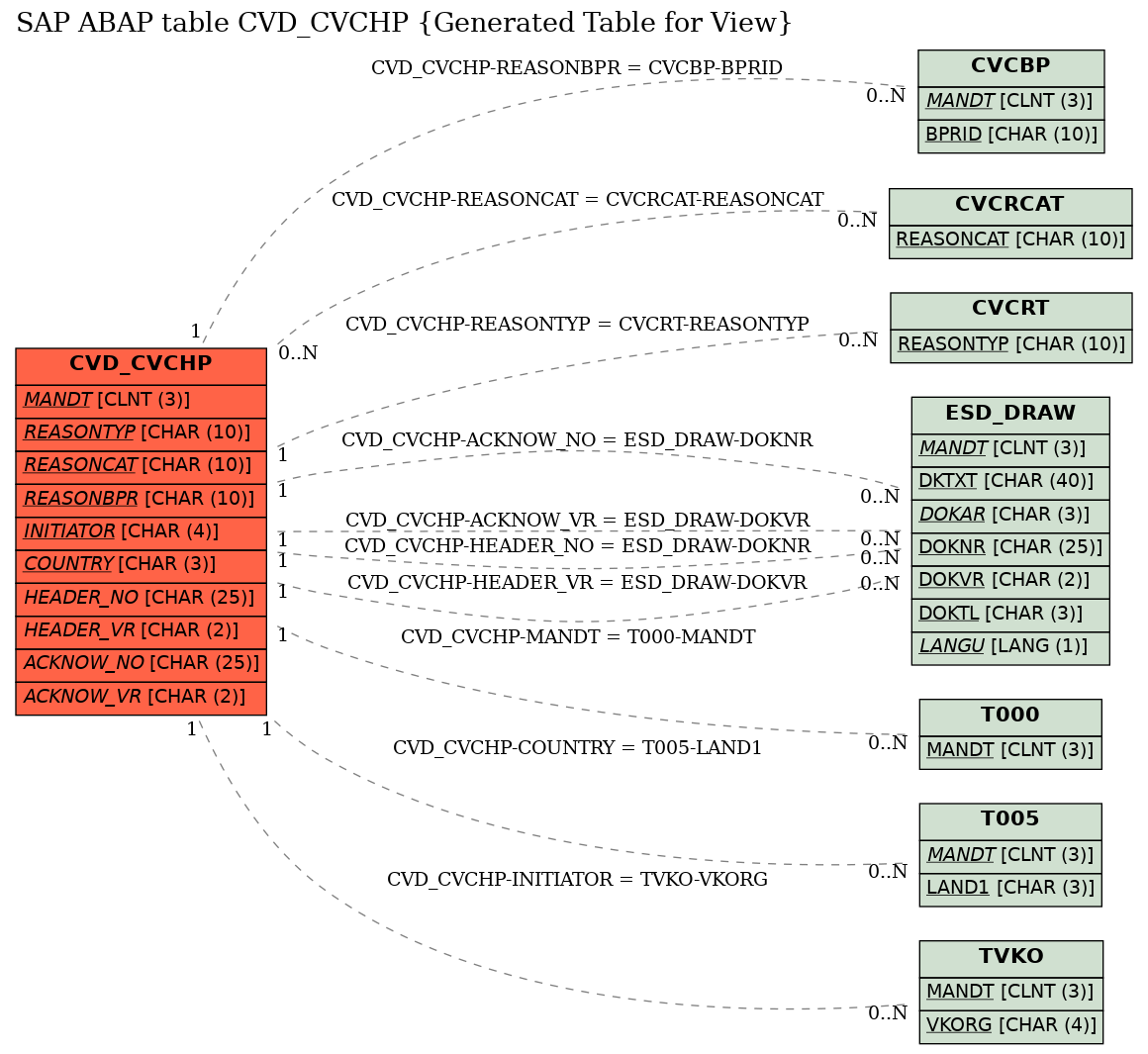Screen dimensions: 1148x1054
Task: Open the T005 table header
Action: pos(1010,820)
